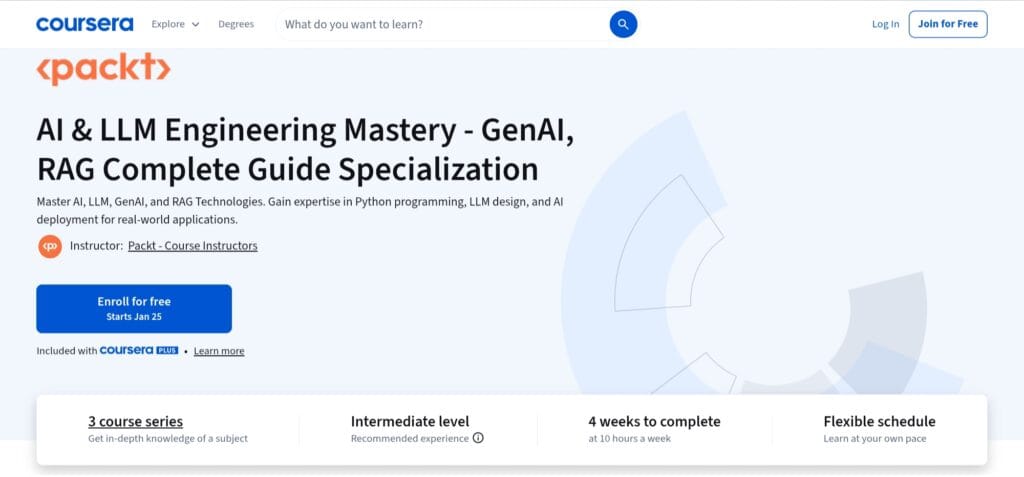Open the 3 course series link

tap(135, 421)
